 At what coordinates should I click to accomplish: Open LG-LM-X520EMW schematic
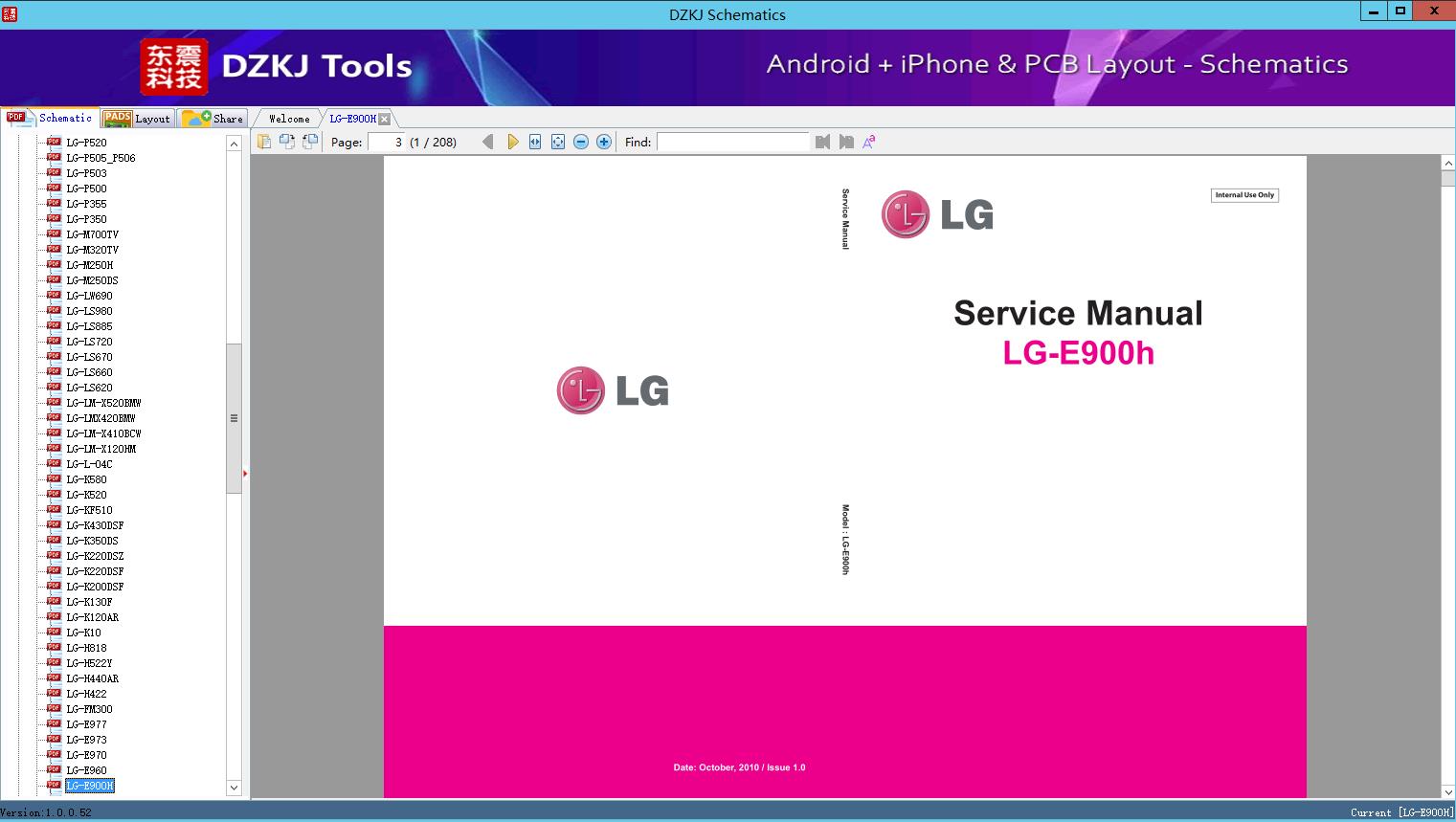[103, 403]
